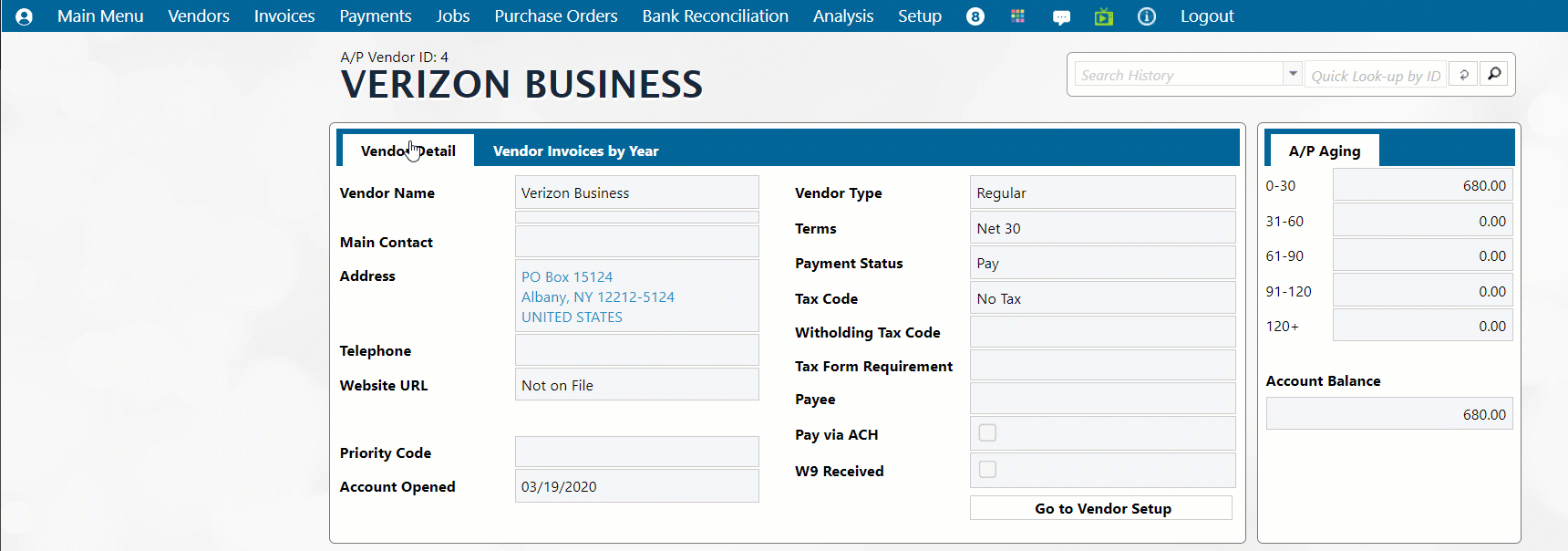Open the information icon in top bar
Viewport: 1568px width, 551px height.
1147,16
